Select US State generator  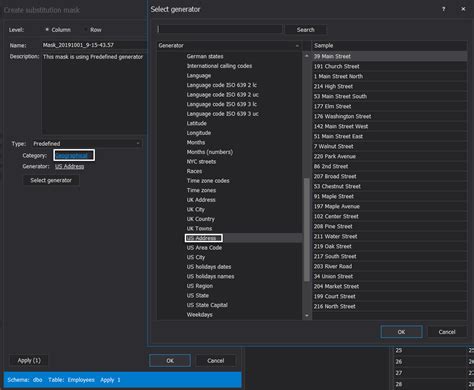(x=198, y=296)
